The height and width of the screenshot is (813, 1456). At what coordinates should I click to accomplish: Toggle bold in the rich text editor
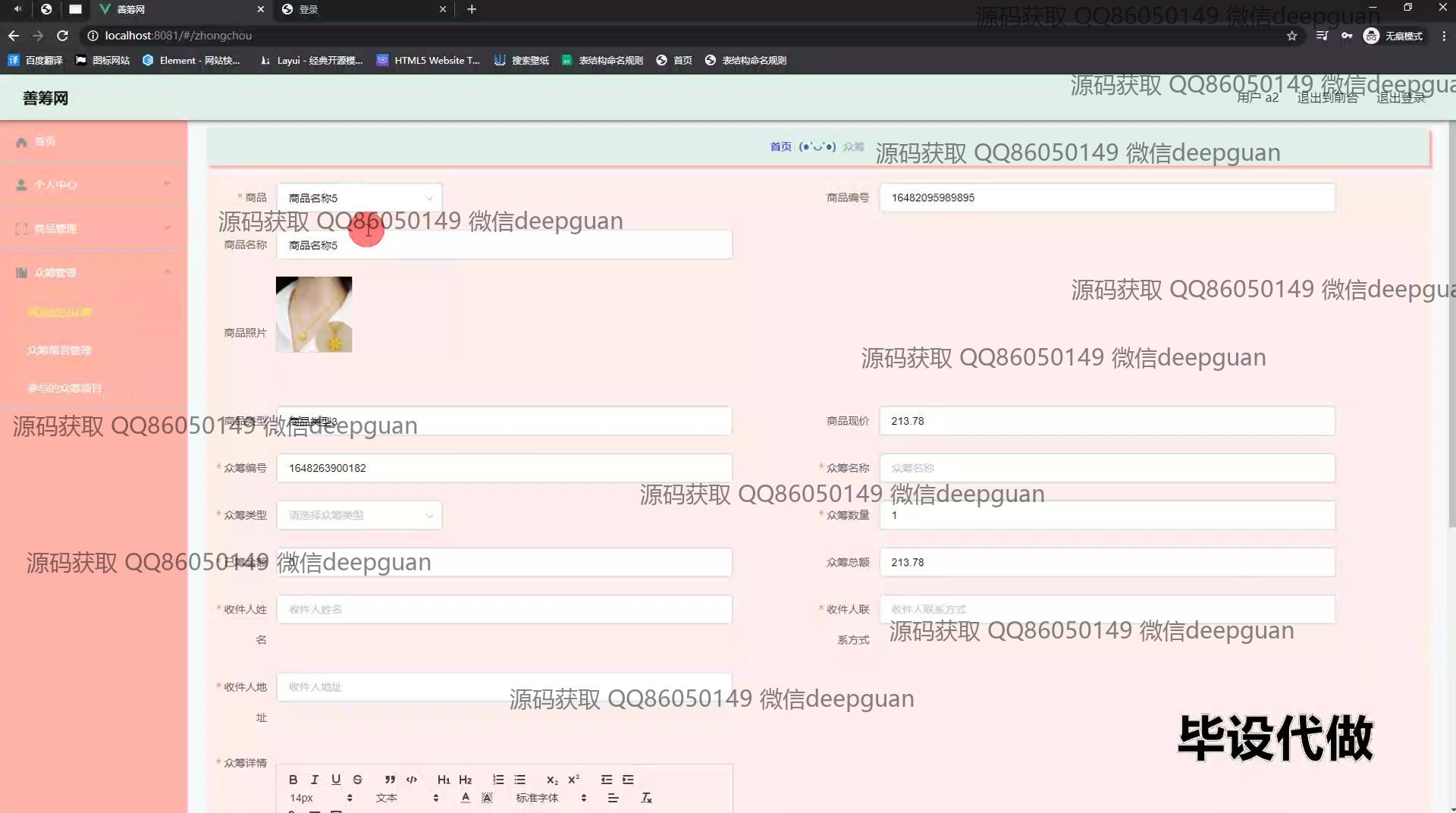click(293, 780)
